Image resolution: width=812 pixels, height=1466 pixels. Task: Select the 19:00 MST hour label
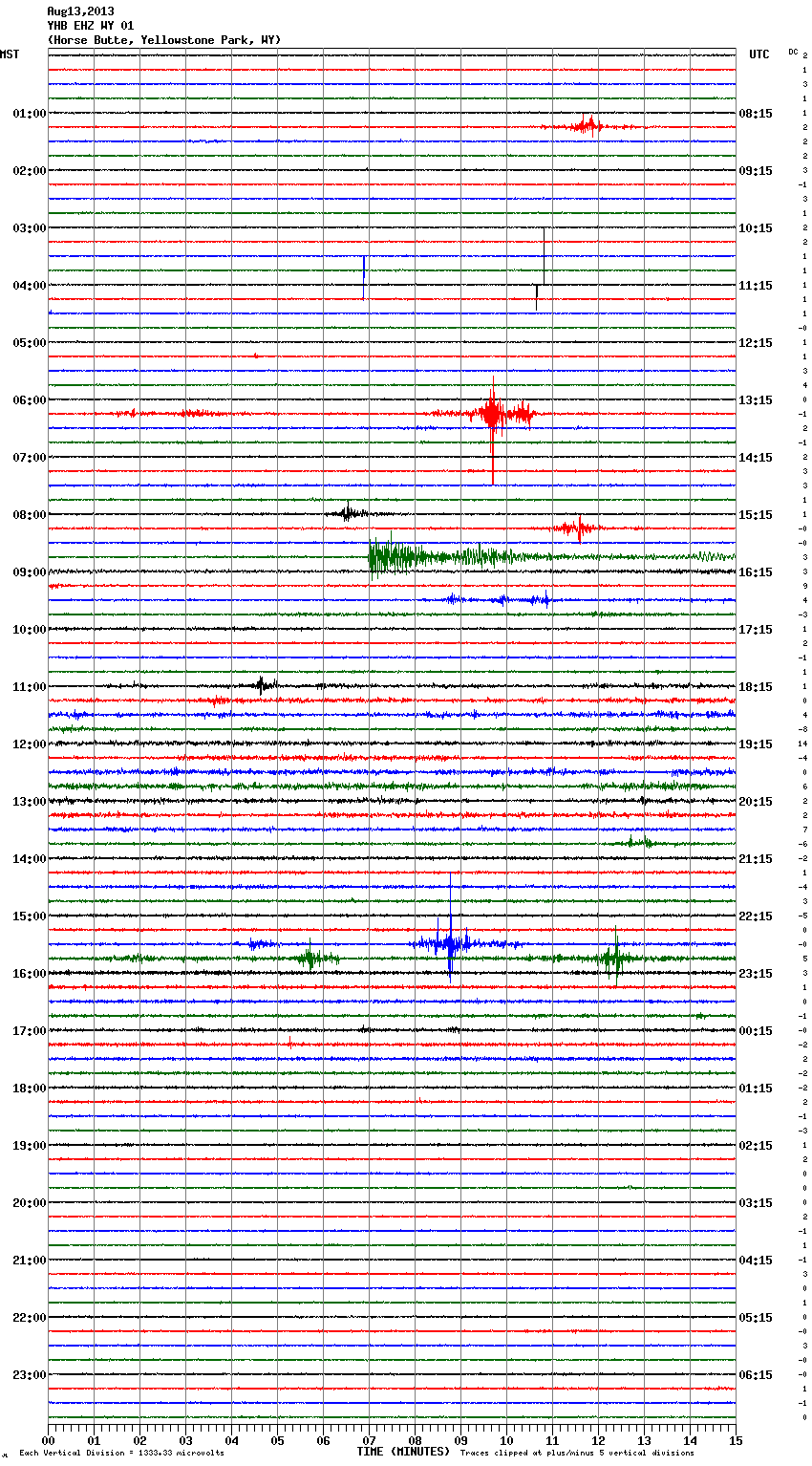pos(30,1146)
